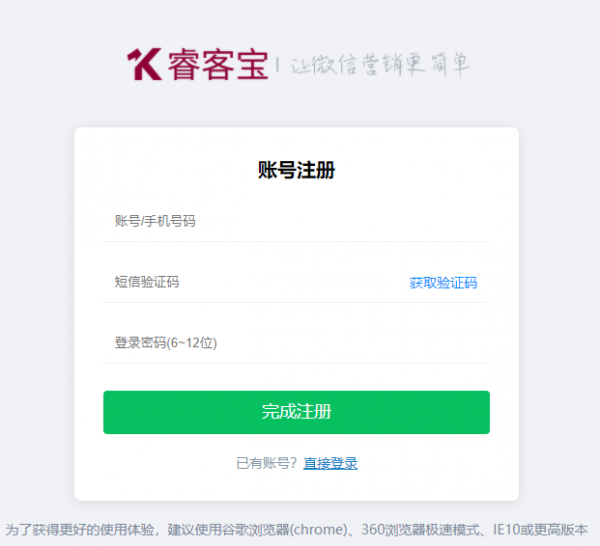
Task: Click 获取验证码 to request SMS code
Action: [443, 283]
